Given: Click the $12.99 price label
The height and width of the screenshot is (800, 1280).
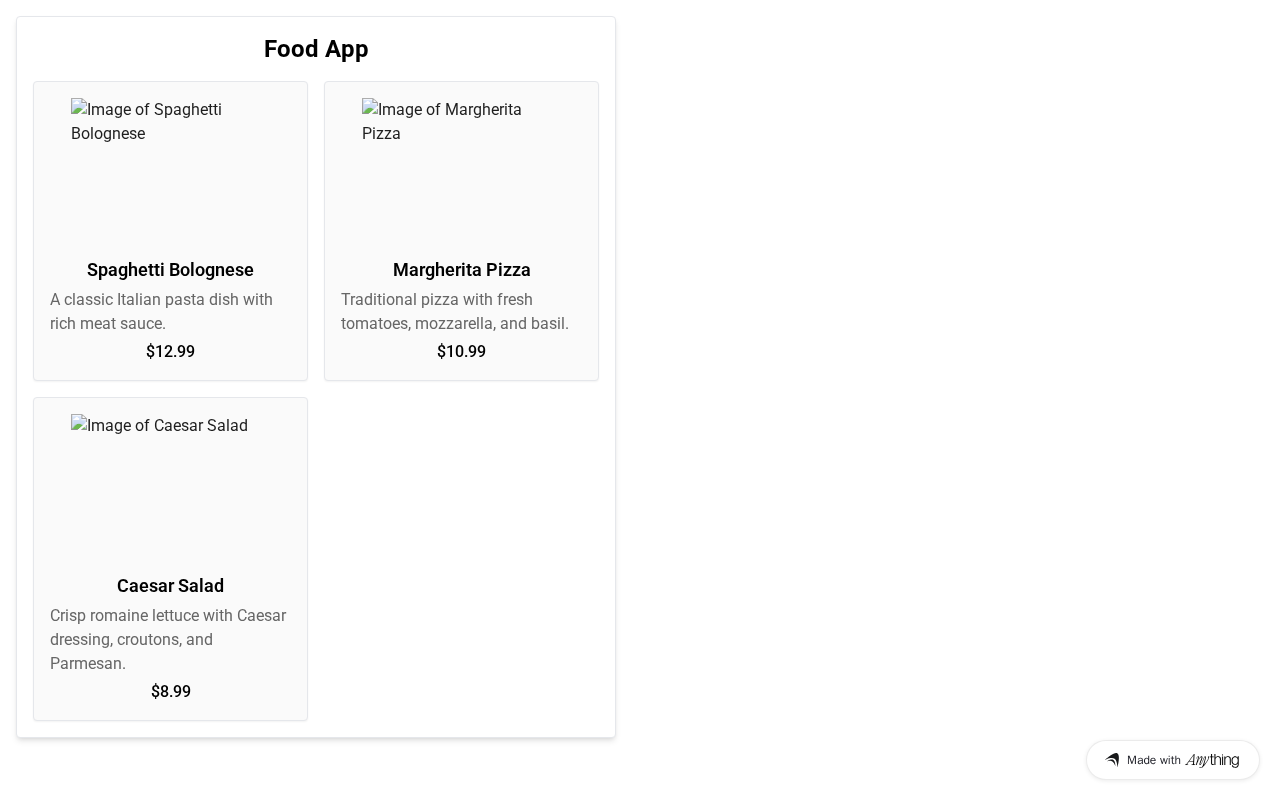Looking at the screenshot, I should click(170, 352).
